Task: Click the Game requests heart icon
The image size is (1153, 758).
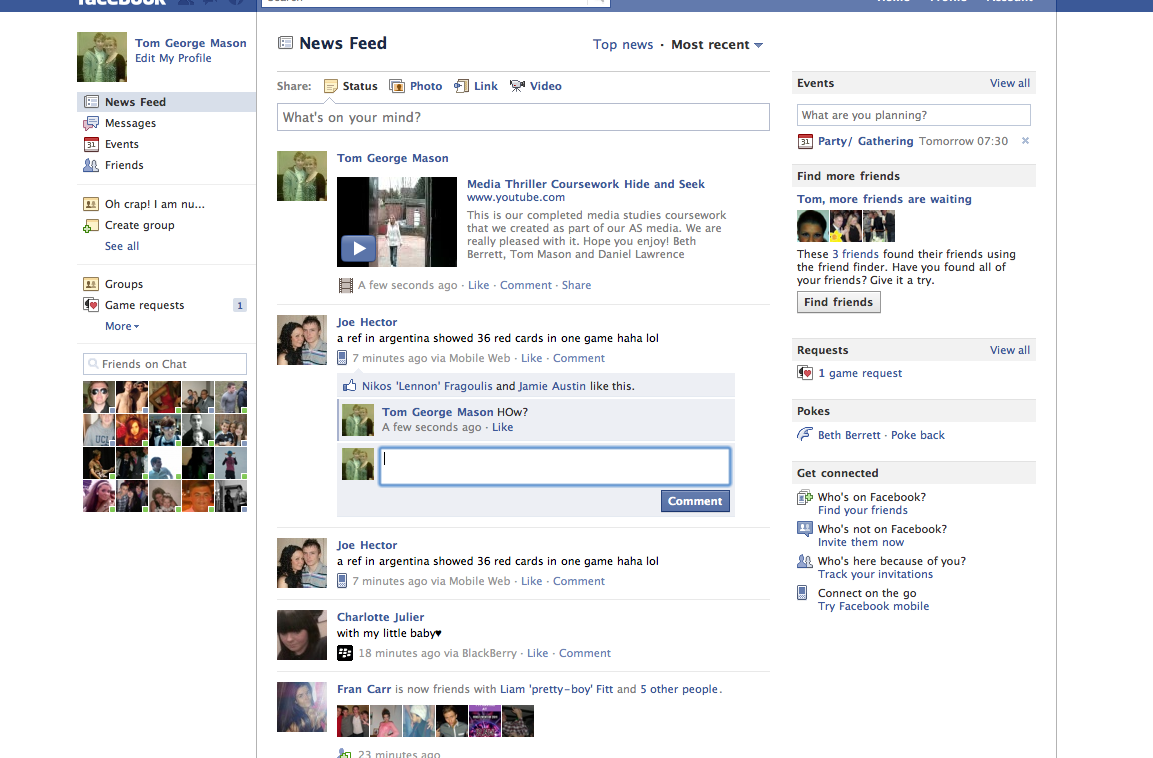Action: [91, 305]
